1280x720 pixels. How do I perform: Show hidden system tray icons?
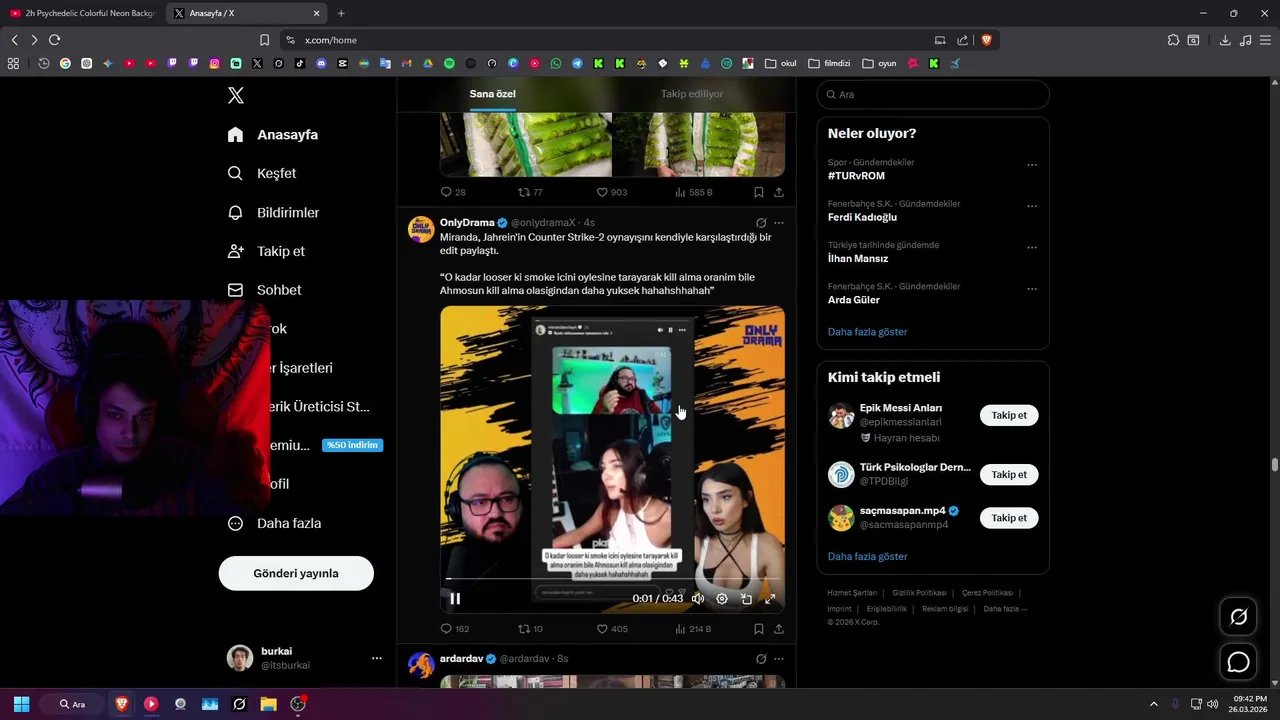[1153, 704]
